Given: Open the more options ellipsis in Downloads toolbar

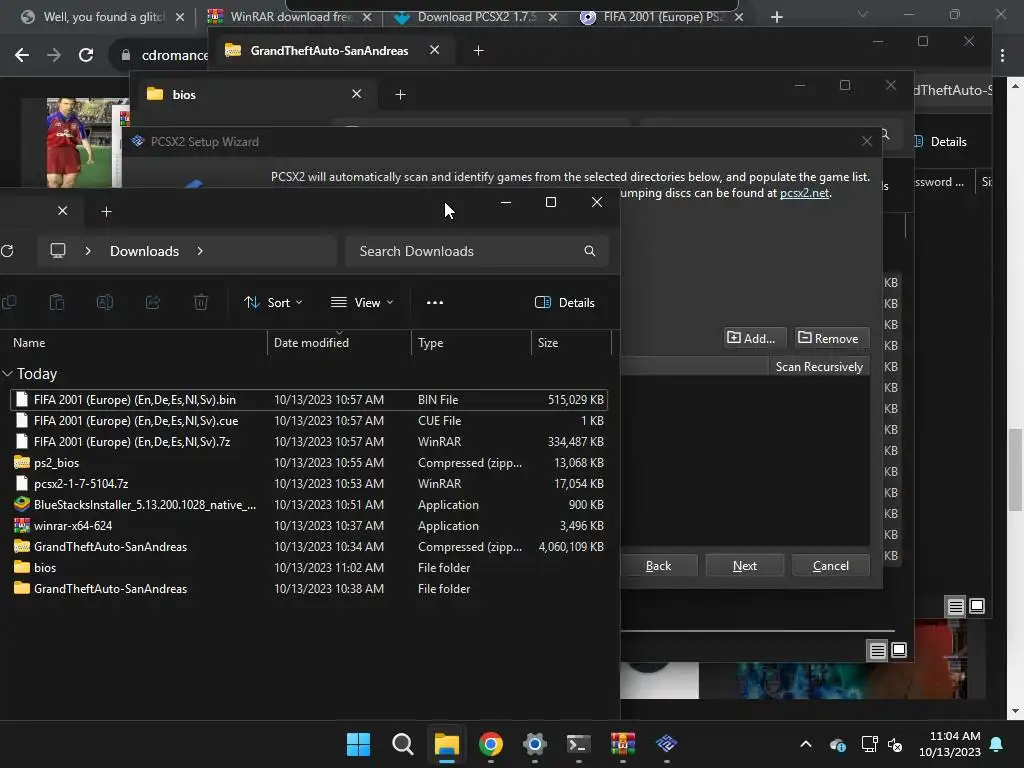Looking at the screenshot, I should click(x=435, y=302).
